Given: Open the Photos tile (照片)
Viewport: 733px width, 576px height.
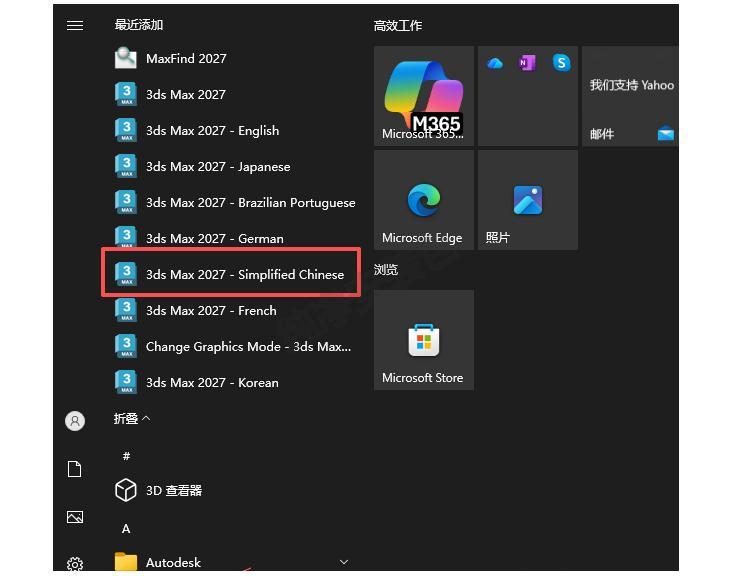Looking at the screenshot, I should pos(528,200).
